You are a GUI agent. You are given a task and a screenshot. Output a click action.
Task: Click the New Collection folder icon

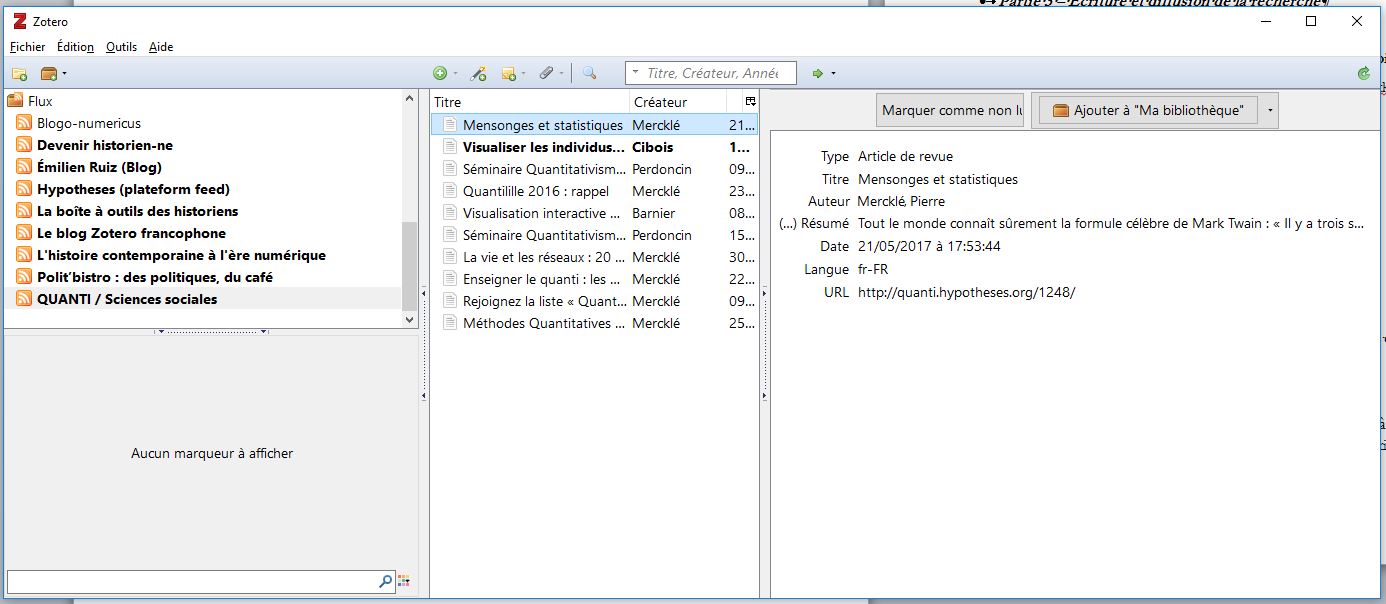[x=19, y=73]
